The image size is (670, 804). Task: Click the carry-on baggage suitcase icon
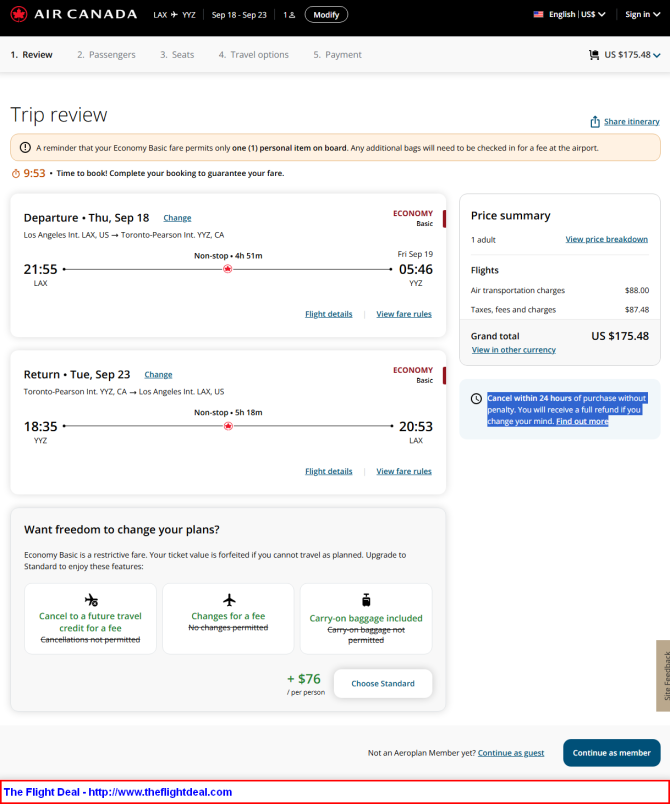coord(366,599)
